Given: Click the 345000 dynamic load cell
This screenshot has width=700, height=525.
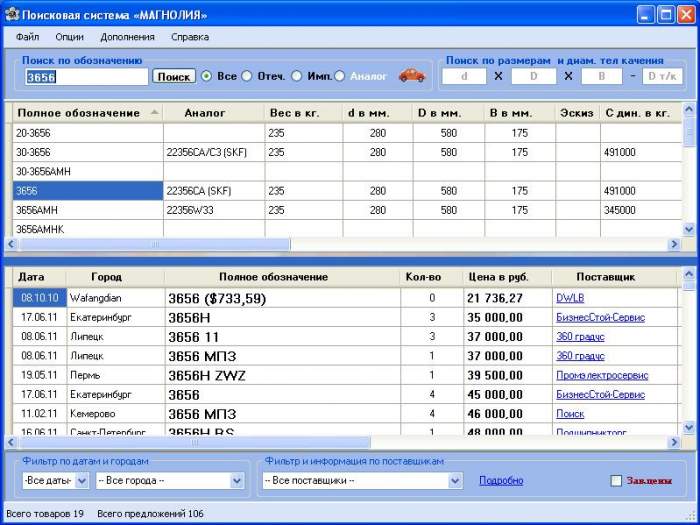Looking at the screenshot, I should click(x=641, y=210).
